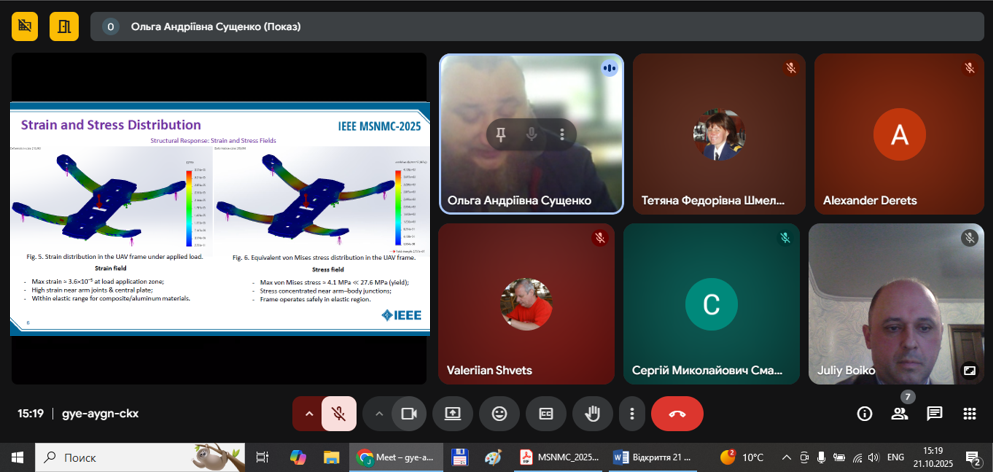Open the activities grid icon
This screenshot has width=993, height=472.
(969, 413)
